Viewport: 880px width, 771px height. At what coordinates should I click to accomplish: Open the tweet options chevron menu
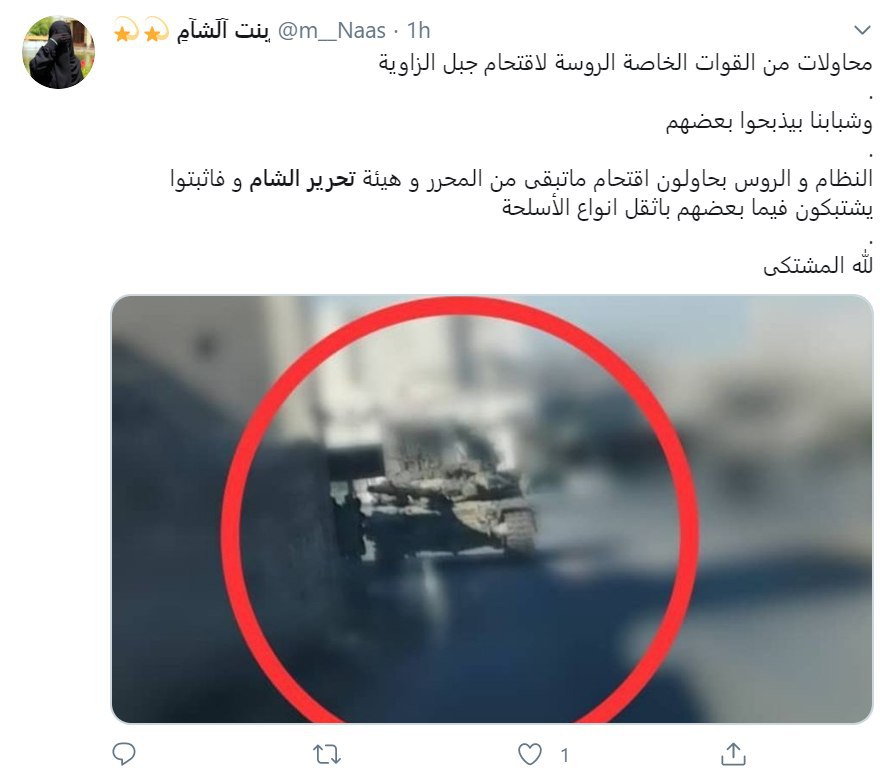point(862,30)
